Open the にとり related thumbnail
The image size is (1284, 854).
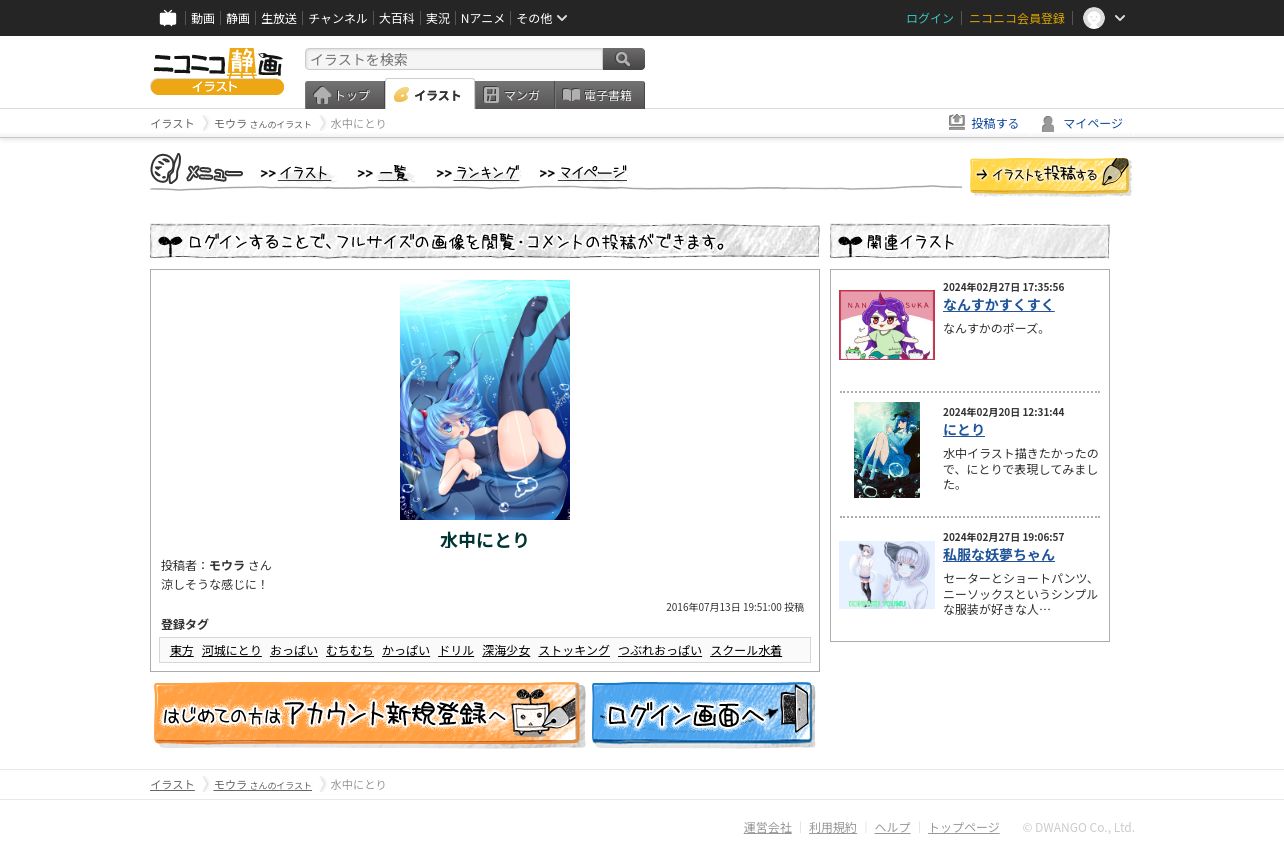(887, 450)
